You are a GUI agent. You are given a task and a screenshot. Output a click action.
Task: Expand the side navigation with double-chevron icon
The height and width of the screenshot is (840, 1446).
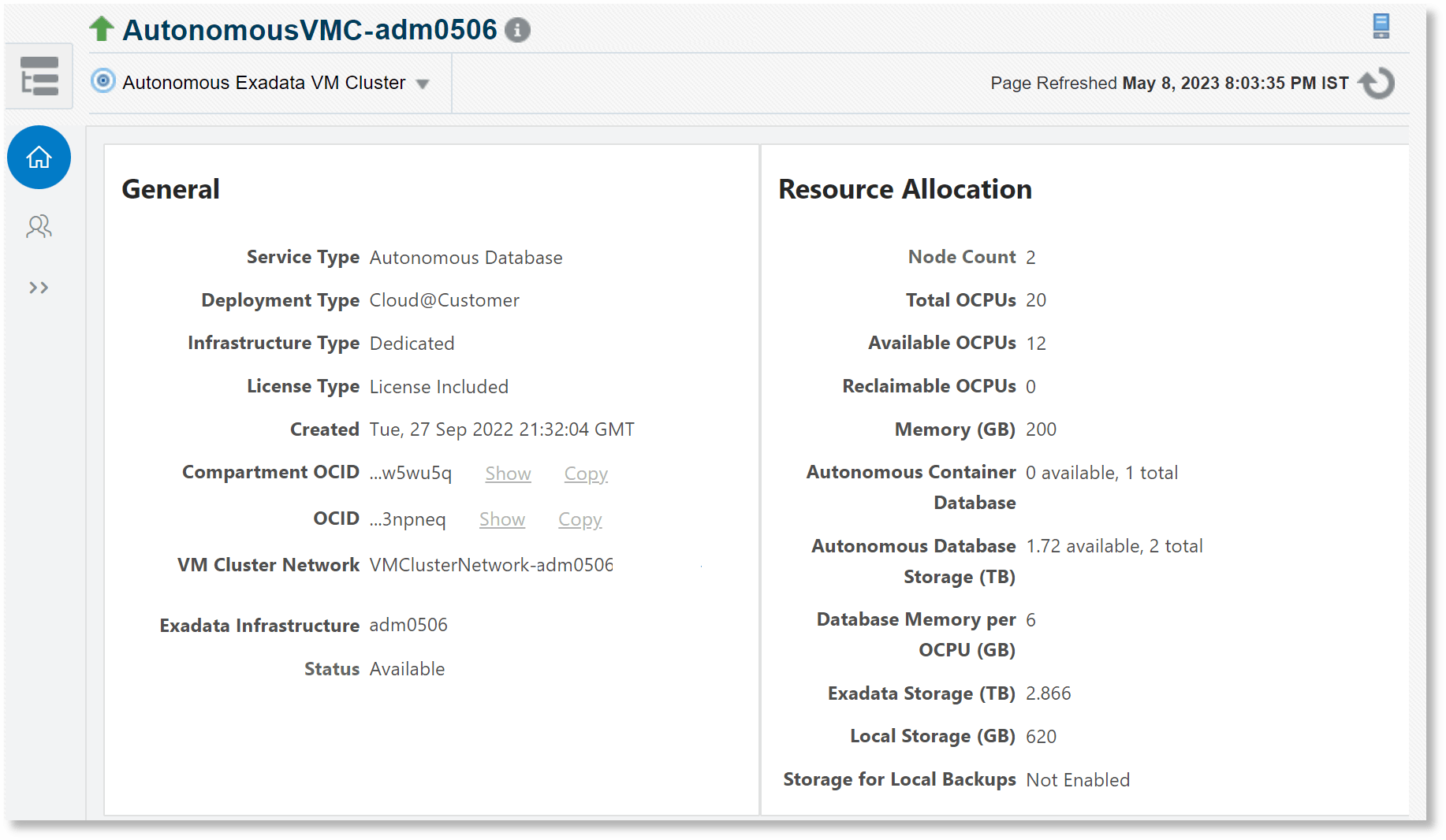pos(39,288)
